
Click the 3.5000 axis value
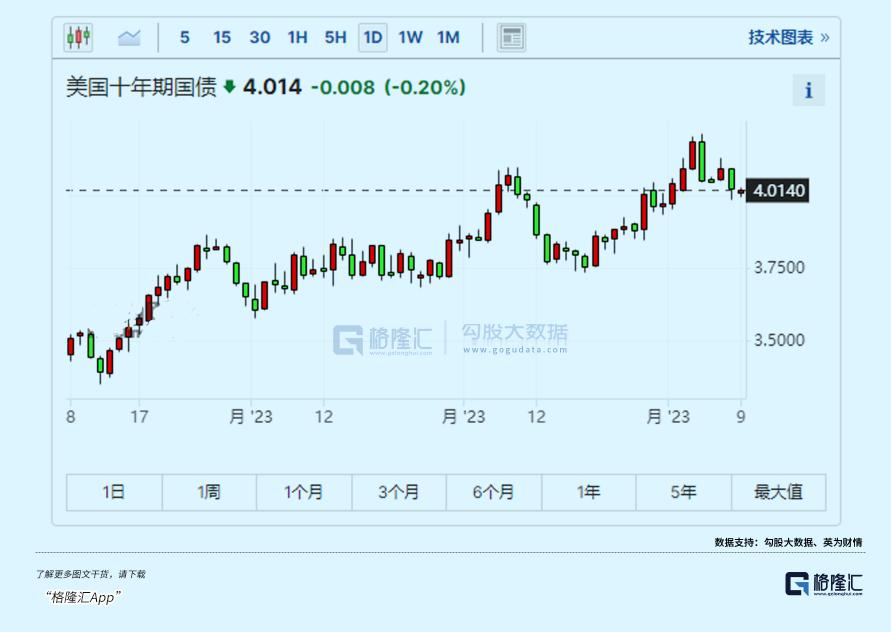point(779,340)
